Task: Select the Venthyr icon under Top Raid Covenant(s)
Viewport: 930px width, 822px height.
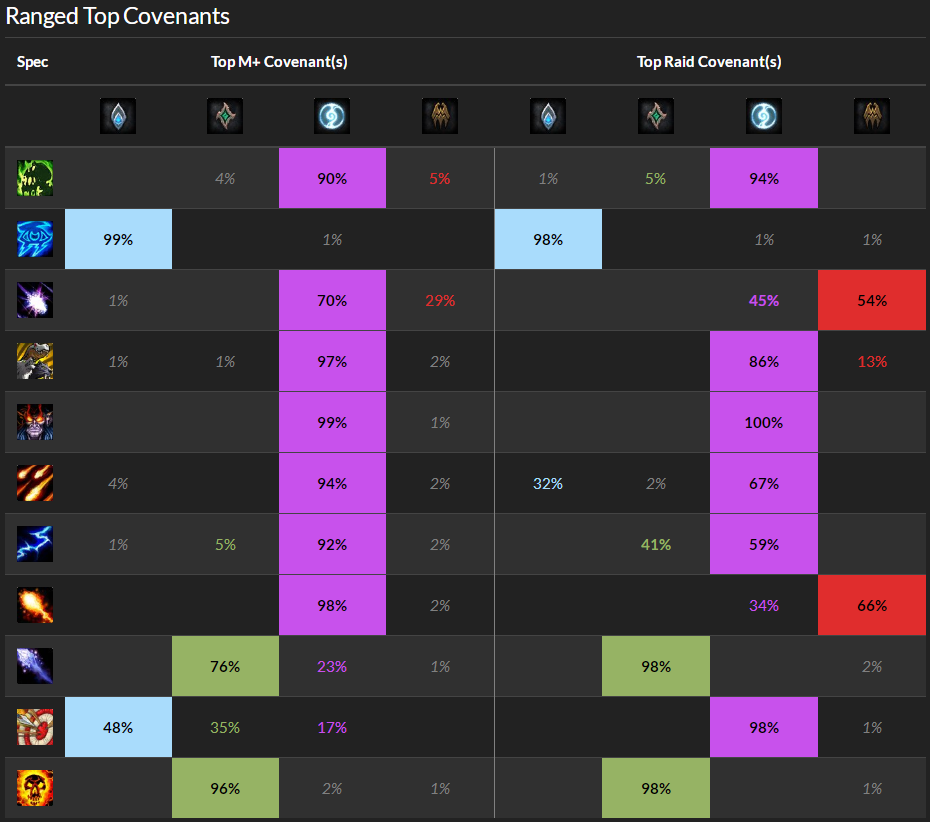Action: point(871,116)
